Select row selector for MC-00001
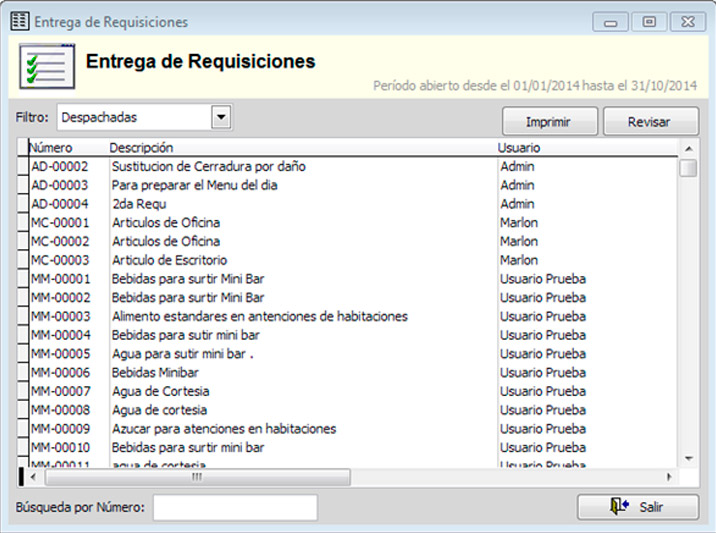The width and height of the screenshot is (716, 533). click(23, 223)
